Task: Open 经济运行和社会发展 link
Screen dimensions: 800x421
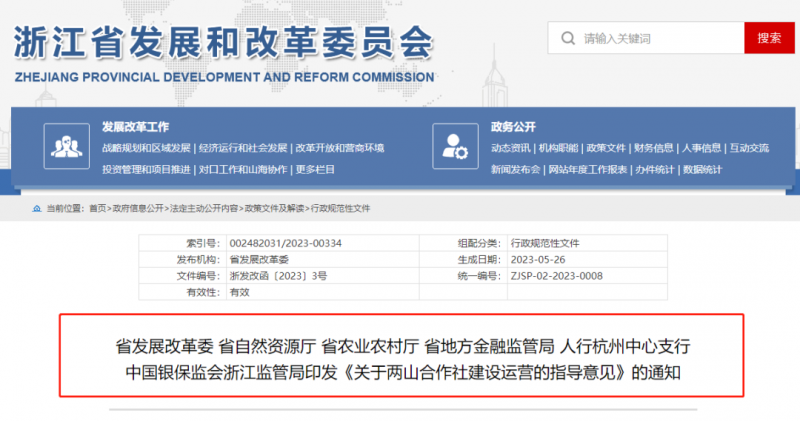Action: pyautogui.click(x=243, y=148)
